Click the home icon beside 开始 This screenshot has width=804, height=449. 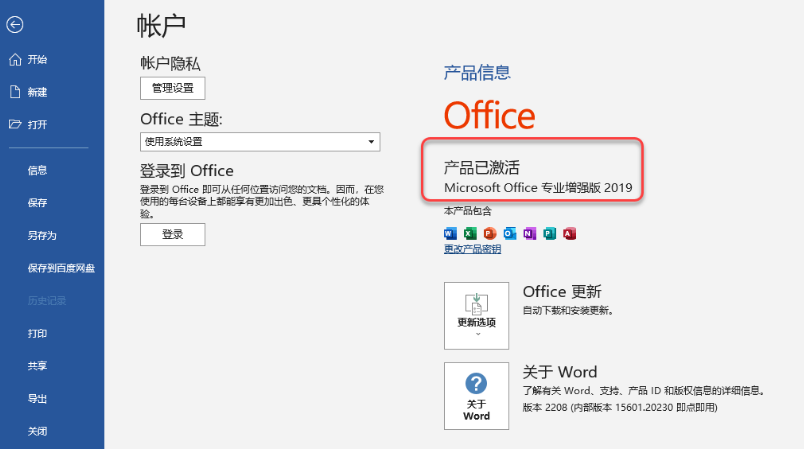coord(15,59)
